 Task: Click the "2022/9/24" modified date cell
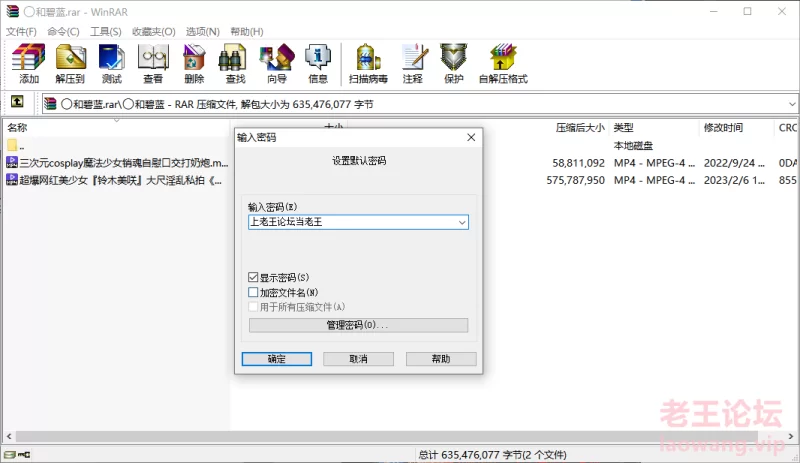734,163
